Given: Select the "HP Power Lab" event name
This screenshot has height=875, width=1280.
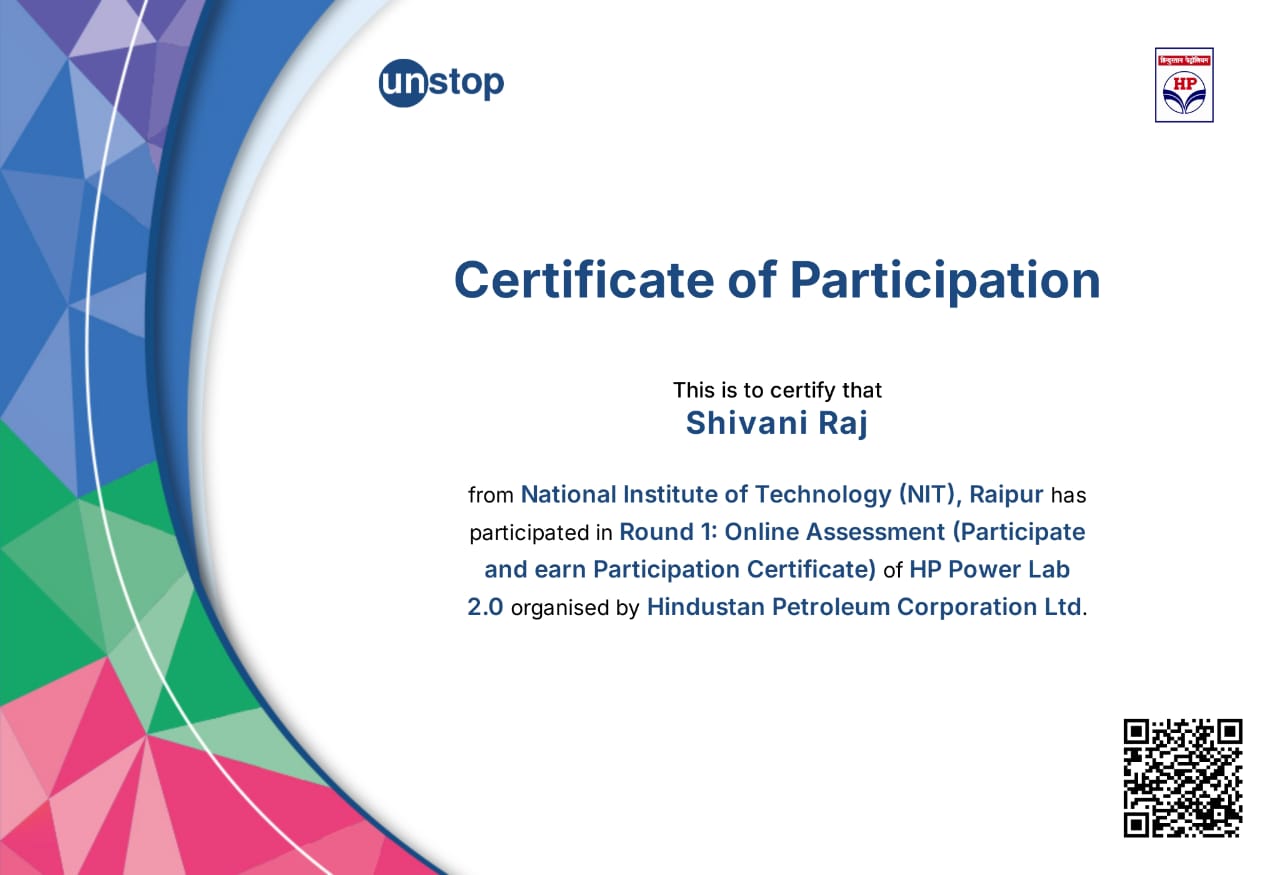Looking at the screenshot, I should (989, 569).
